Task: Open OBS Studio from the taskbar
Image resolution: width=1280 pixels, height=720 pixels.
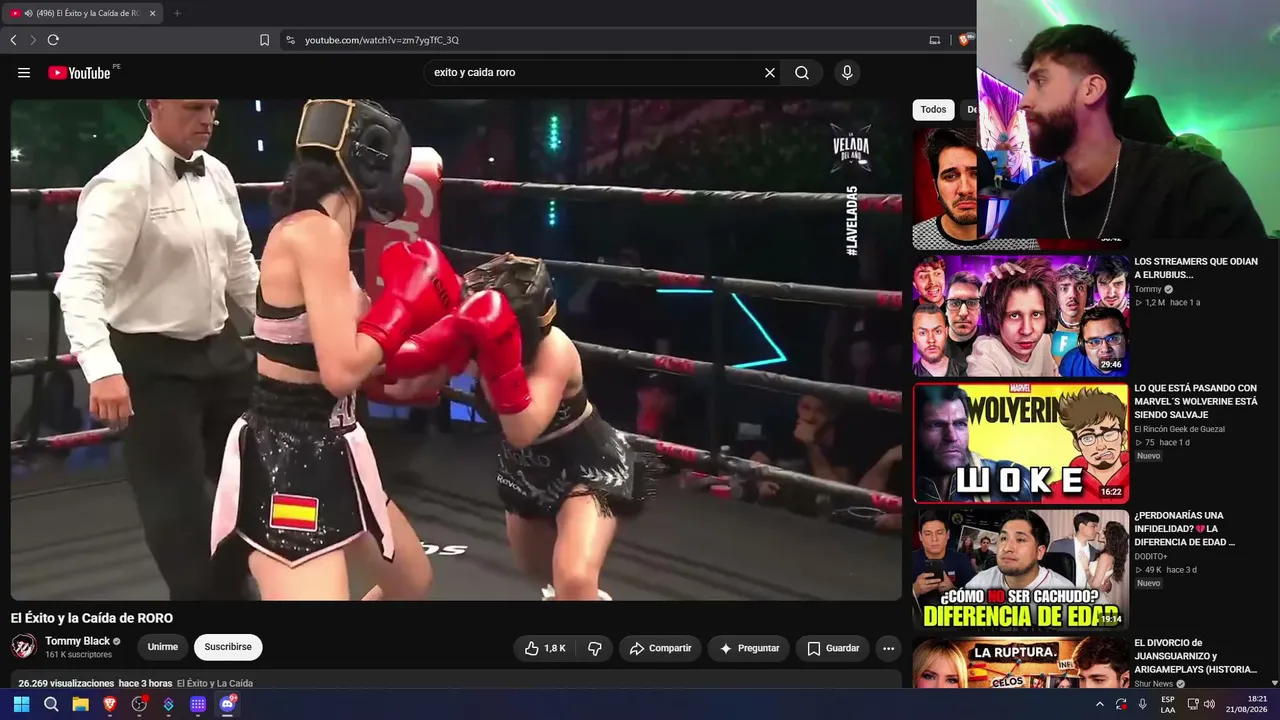Action: [139, 704]
